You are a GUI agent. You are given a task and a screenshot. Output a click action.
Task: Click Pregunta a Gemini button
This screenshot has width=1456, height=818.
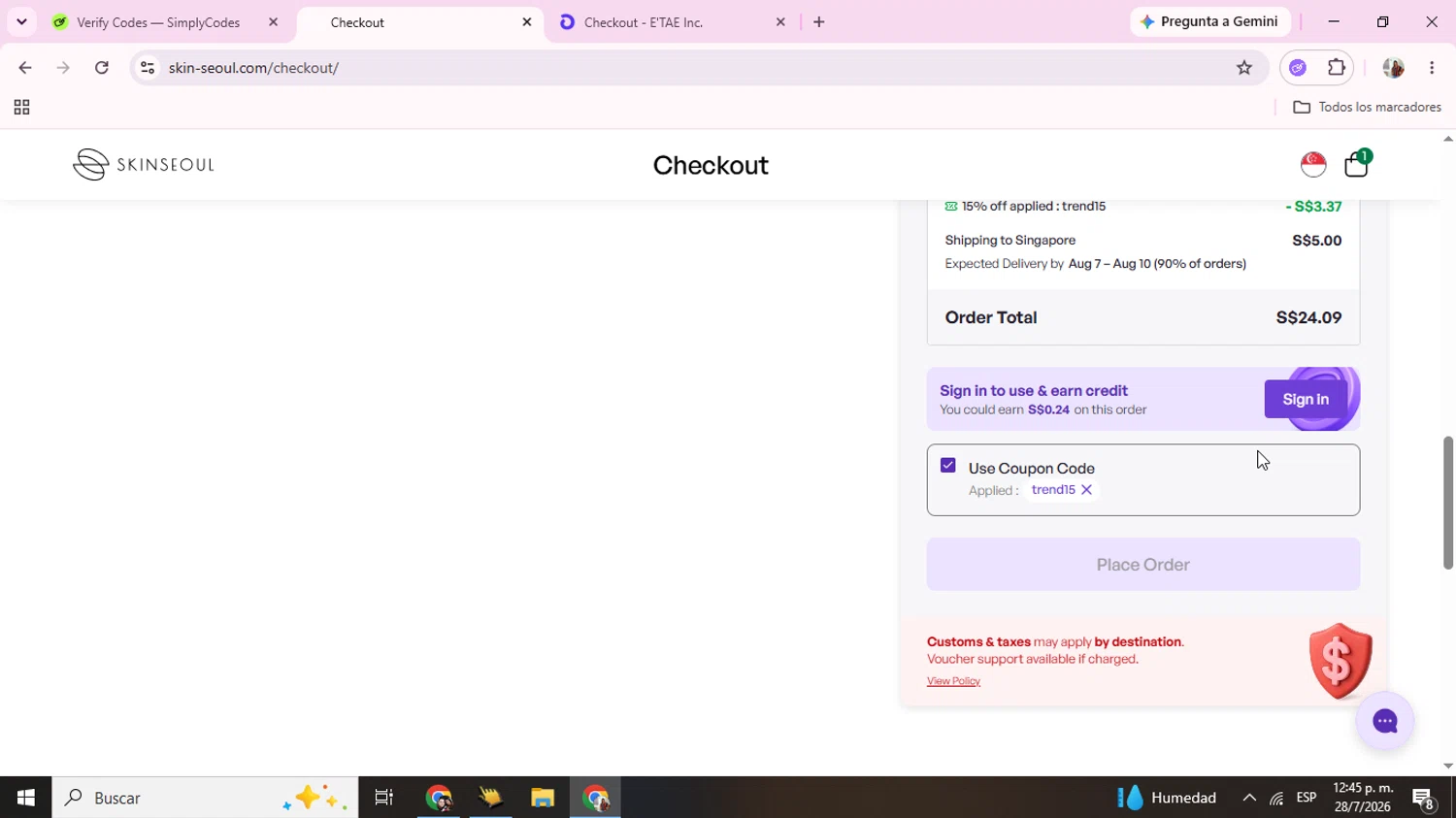1209,21
